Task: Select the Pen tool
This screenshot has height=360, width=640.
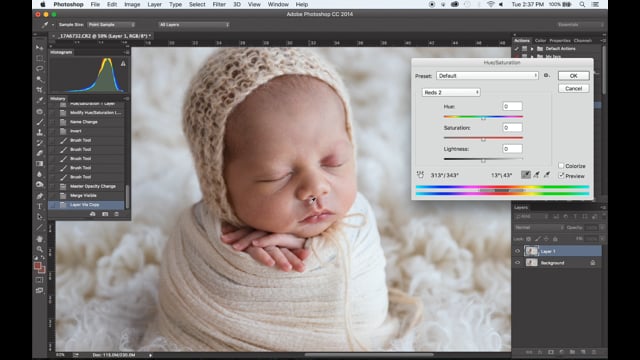Action: 40,196
